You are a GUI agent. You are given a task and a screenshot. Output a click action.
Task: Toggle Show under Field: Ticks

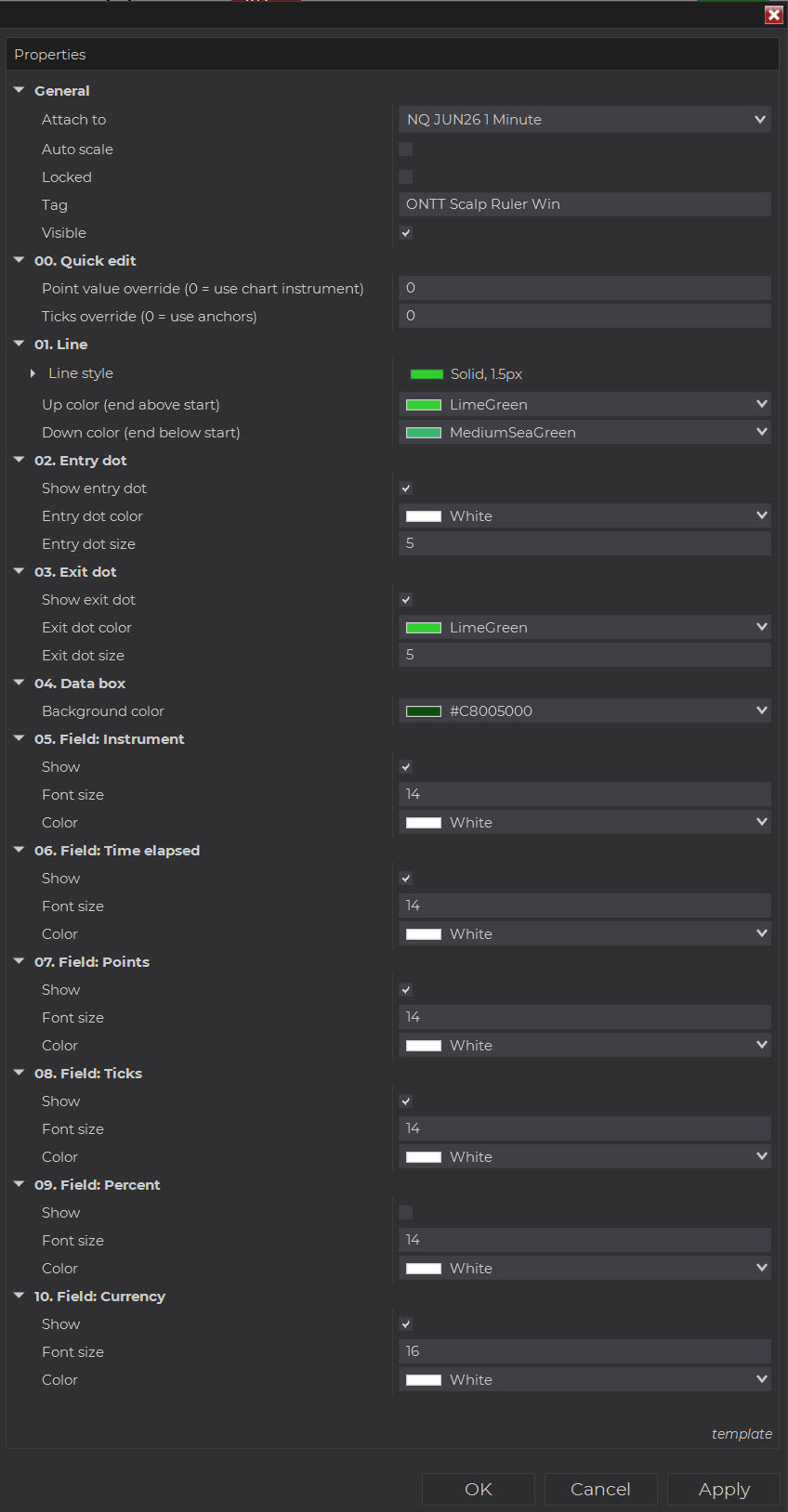pos(406,1101)
